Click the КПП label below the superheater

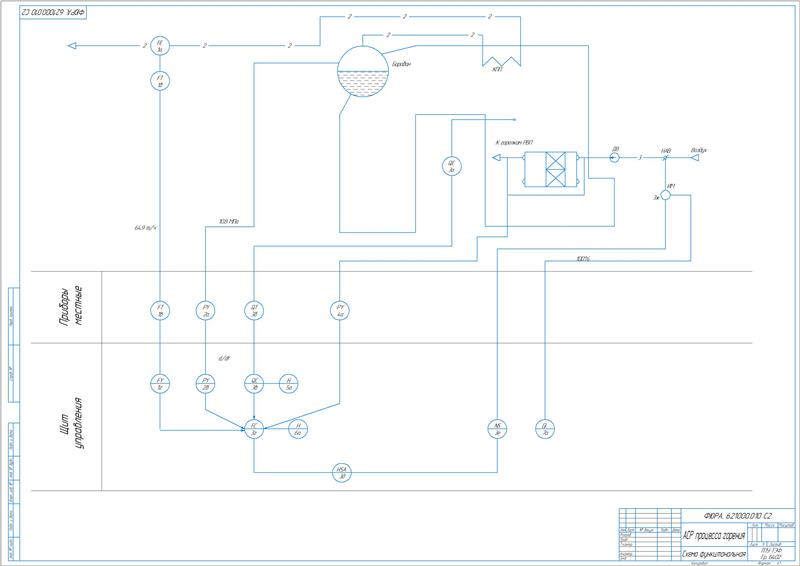(497, 69)
